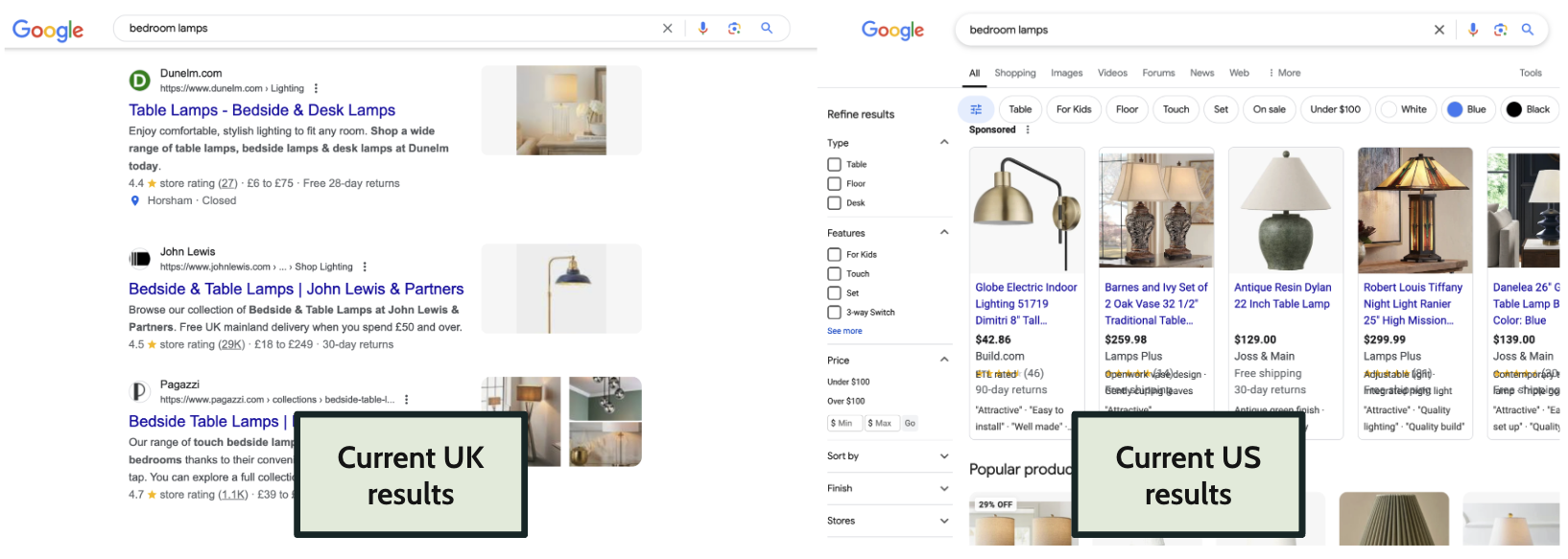
Task: Expand the Stores filter section
Action: (944, 522)
